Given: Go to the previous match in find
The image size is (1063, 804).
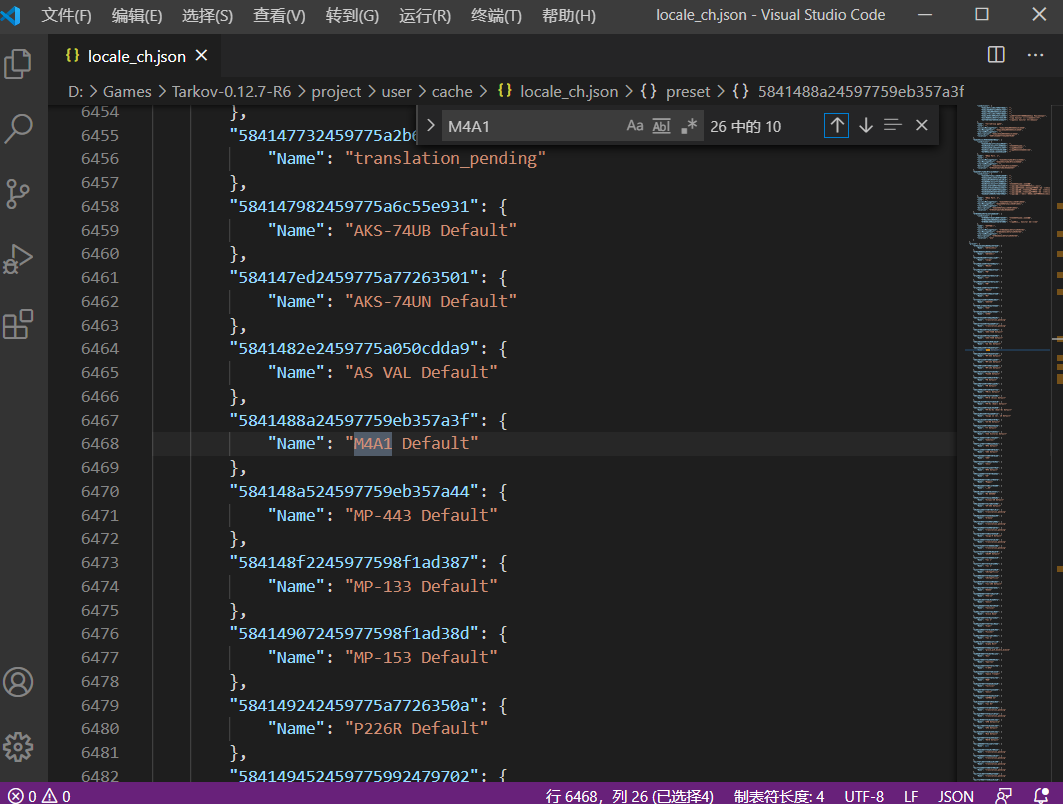Looking at the screenshot, I should point(837,125).
